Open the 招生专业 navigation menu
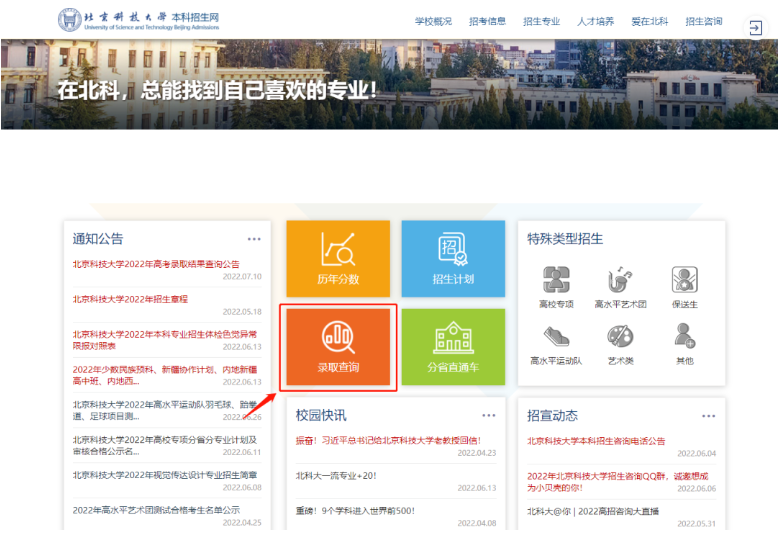The height and width of the screenshot is (542, 778). pos(541,21)
